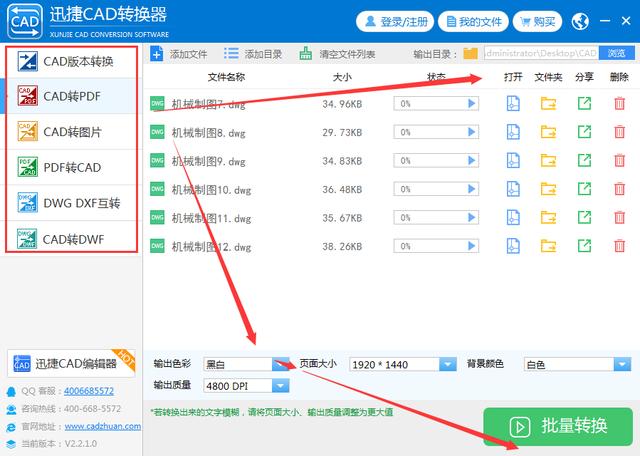The width and height of the screenshot is (640, 456).
Task: Click 添加文件 to add files
Action: coord(179,54)
